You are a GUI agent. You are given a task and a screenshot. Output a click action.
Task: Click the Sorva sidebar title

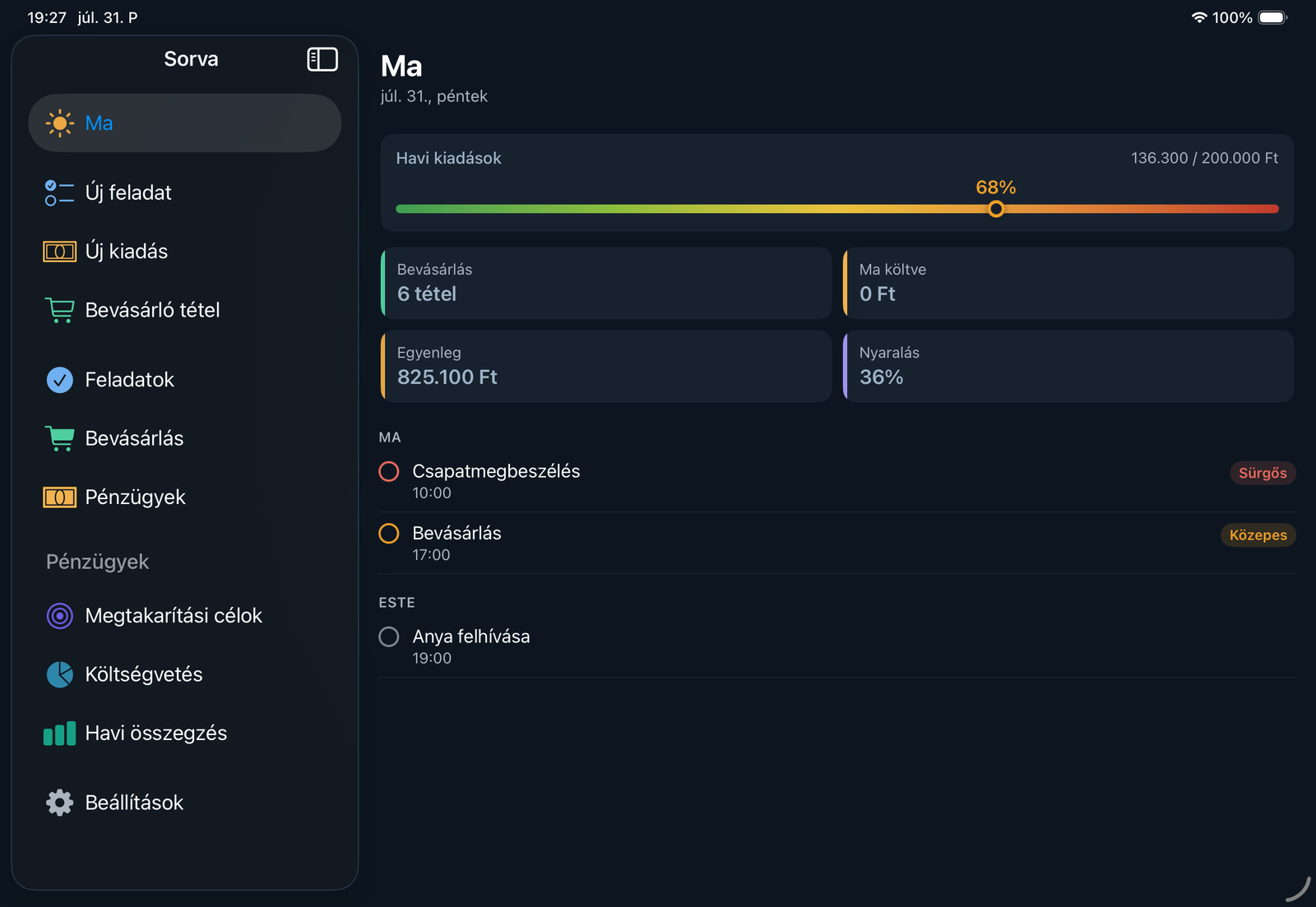pos(191,59)
